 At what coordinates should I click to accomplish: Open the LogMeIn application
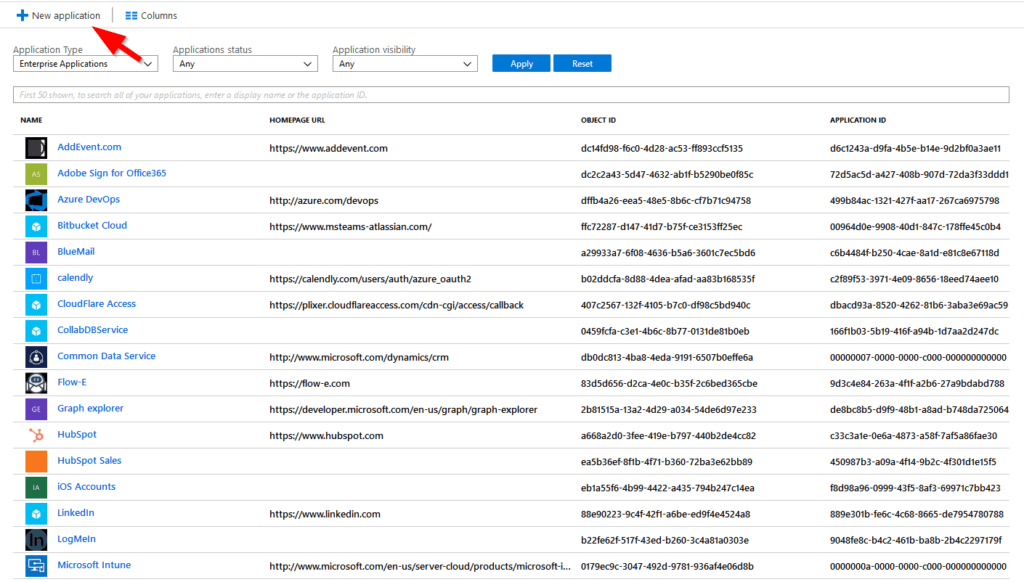coord(76,539)
